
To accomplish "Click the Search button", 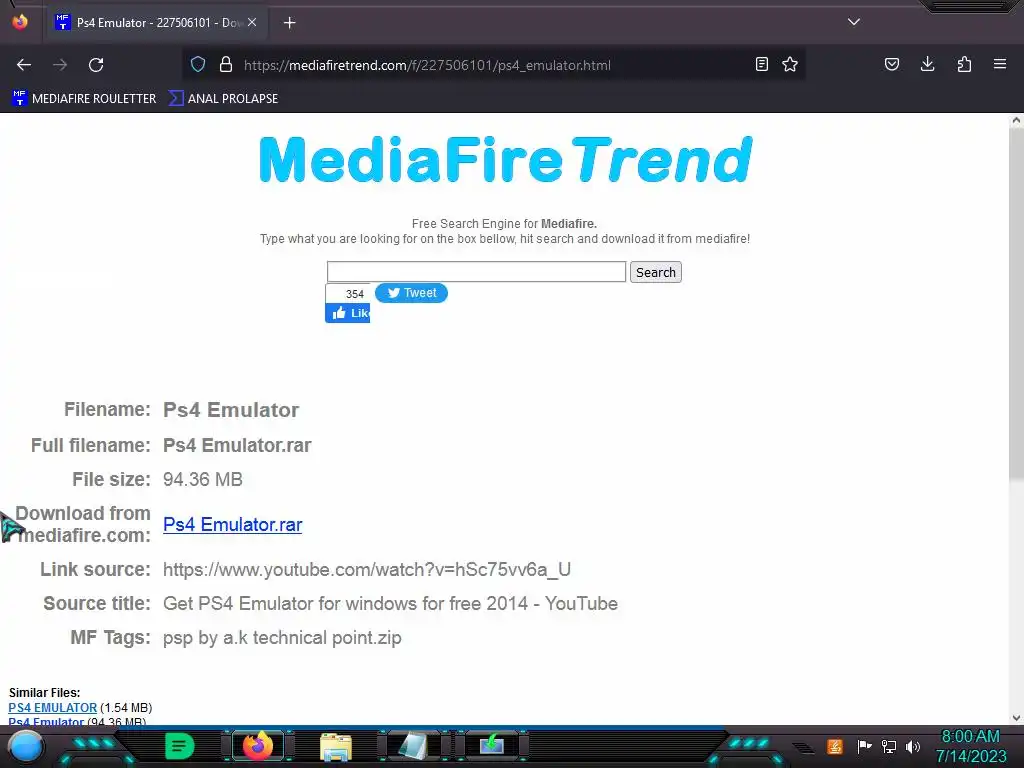I will pyautogui.click(x=656, y=272).
